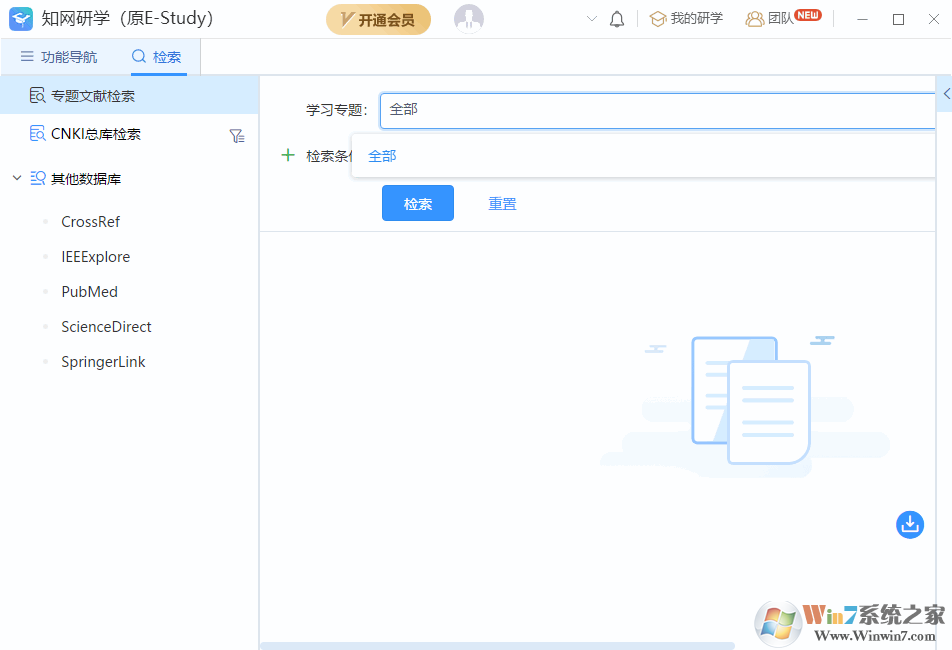The width and height of the screenshot is (952, 650).
Task: Click the blue download floating icon
Action: [x=909, y=524]
